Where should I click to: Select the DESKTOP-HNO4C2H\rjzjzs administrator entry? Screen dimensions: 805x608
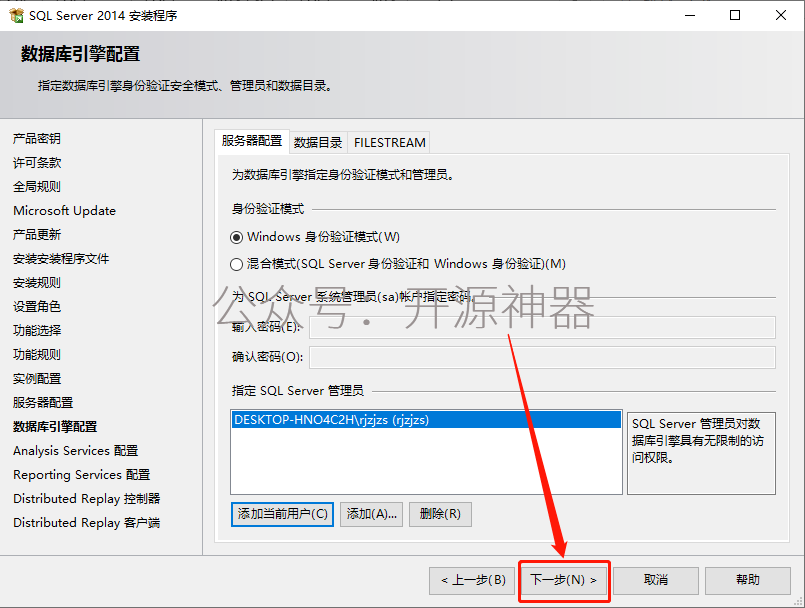click(426, 420)
